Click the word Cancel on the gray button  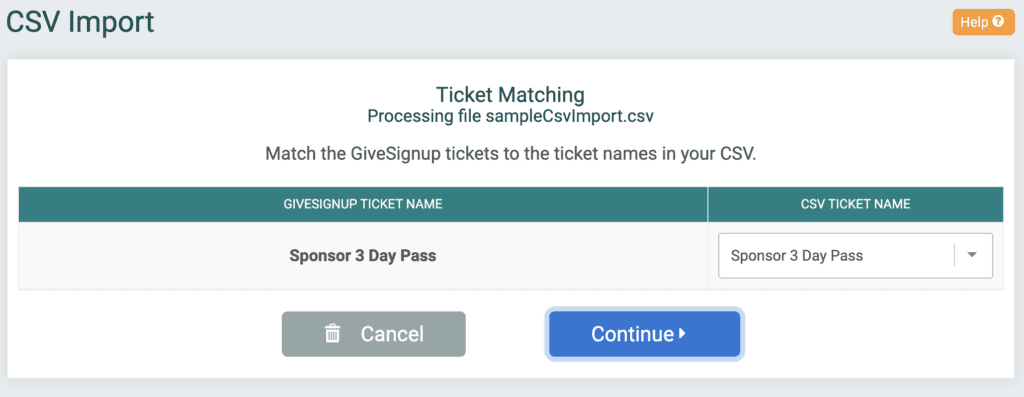pos(392,334)
